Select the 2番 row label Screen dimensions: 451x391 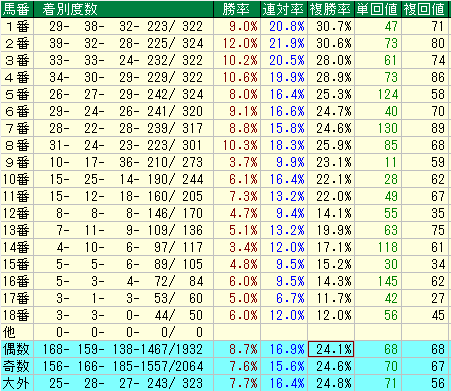click(17, 43)
